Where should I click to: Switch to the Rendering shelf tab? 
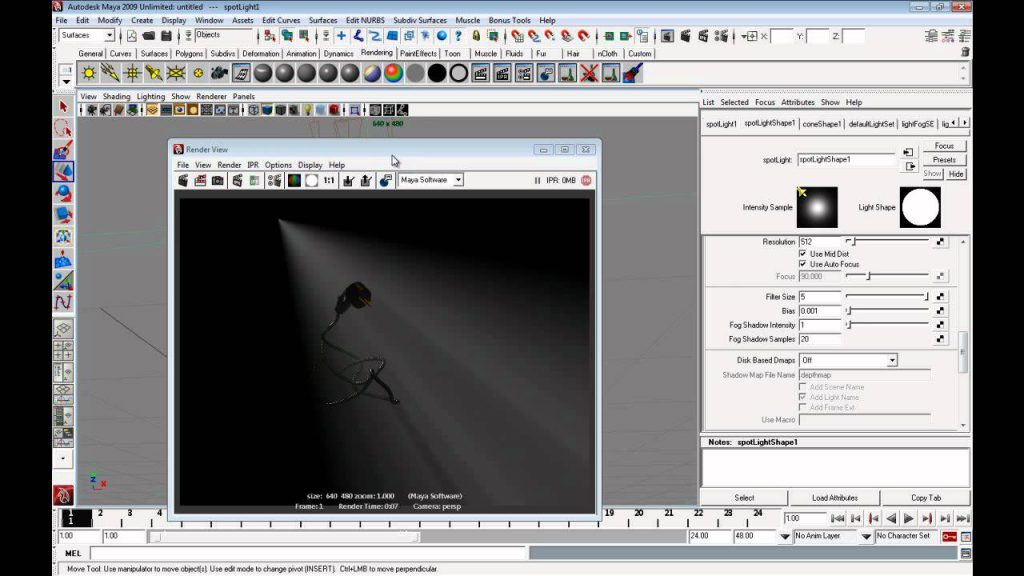pyautogui.click(x=377, y=54)
